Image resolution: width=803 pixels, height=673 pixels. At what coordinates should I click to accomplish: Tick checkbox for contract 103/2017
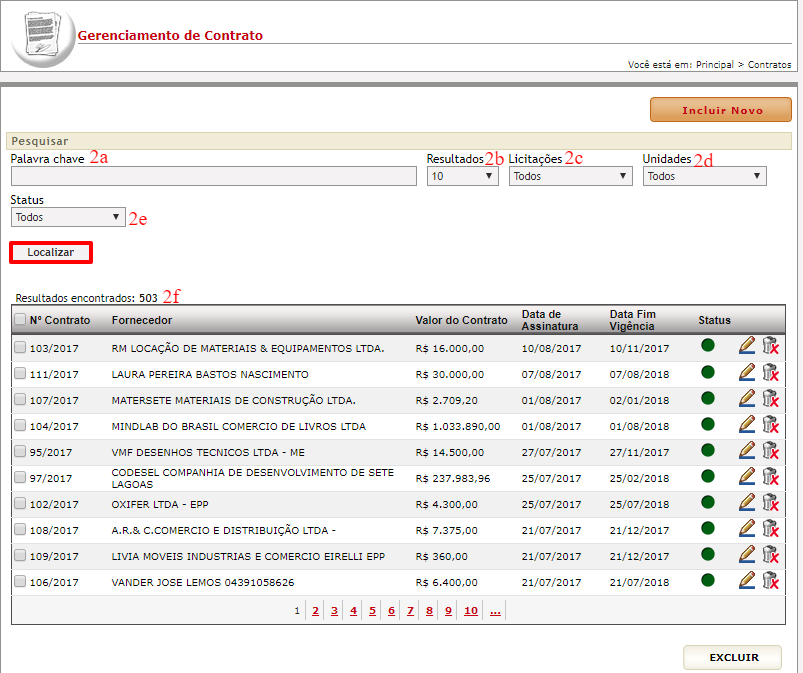(20, 347)
